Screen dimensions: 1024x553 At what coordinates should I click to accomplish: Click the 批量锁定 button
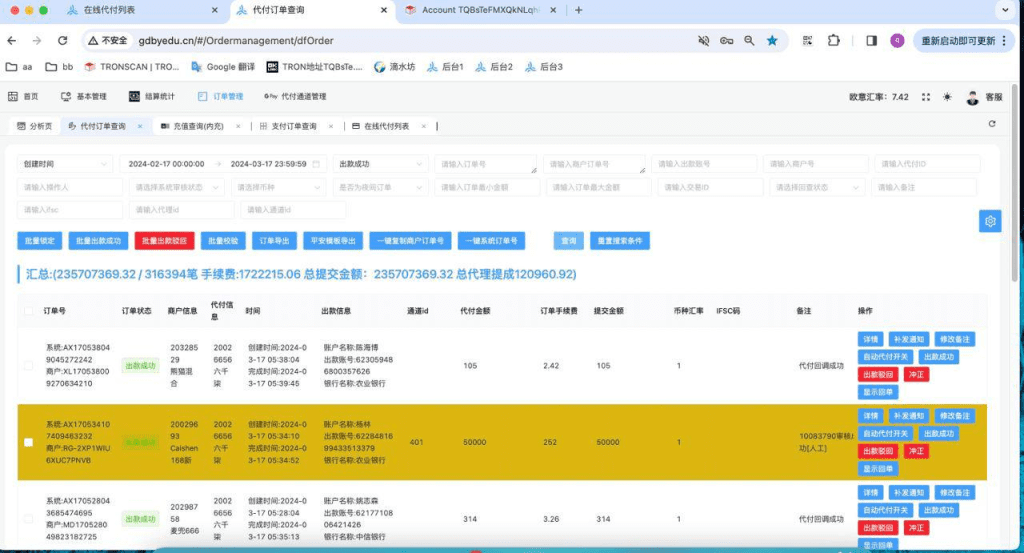[x=40, y=241]
